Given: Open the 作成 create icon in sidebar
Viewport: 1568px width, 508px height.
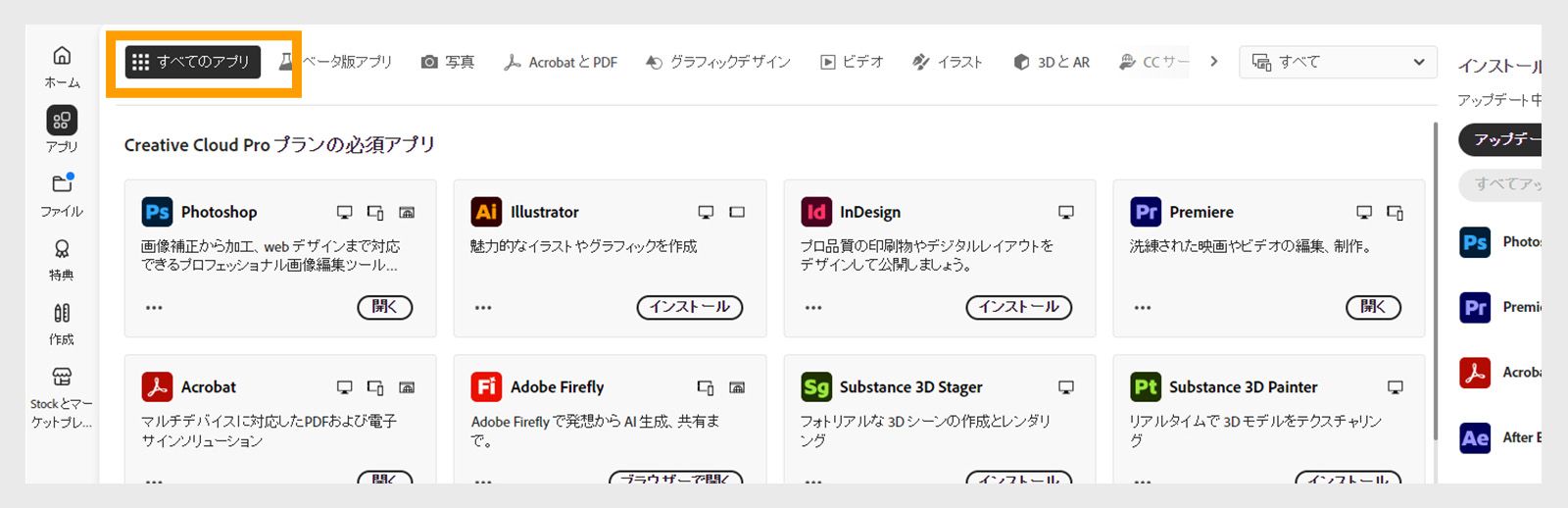Looking at the screenshot, I should pyautogui.click(x=62, y=324).
